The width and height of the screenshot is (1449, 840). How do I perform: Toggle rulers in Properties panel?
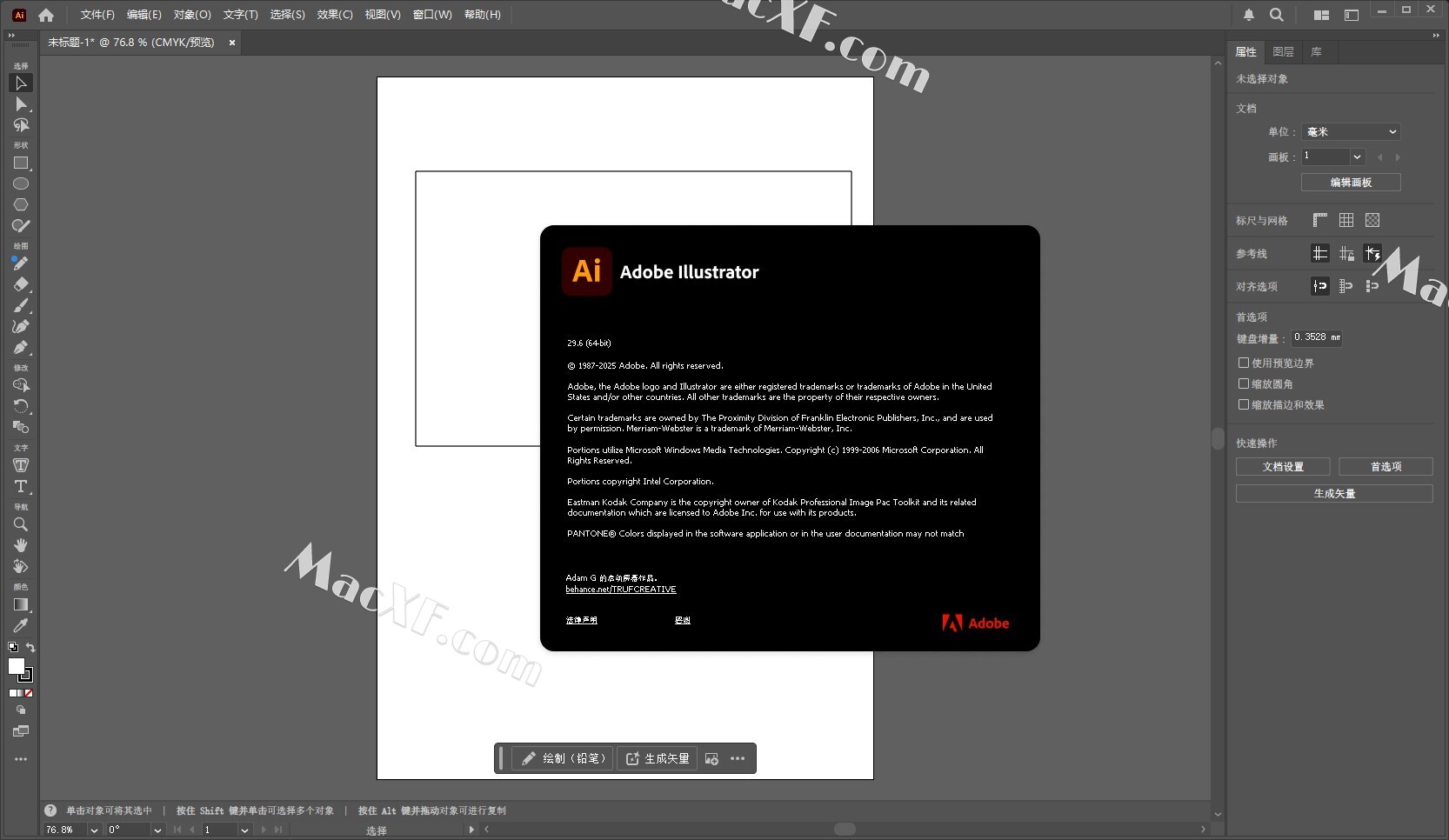(1320, 220)
